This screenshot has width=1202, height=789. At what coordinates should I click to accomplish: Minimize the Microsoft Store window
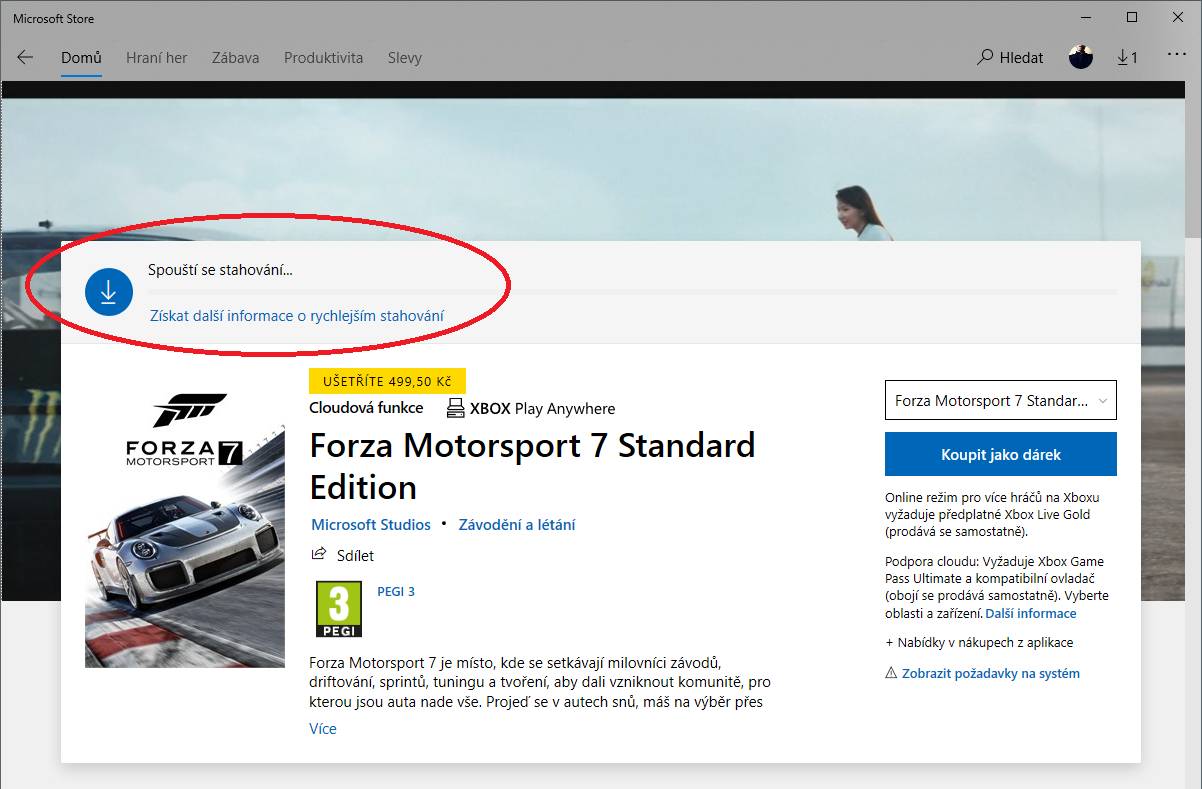1086,17
